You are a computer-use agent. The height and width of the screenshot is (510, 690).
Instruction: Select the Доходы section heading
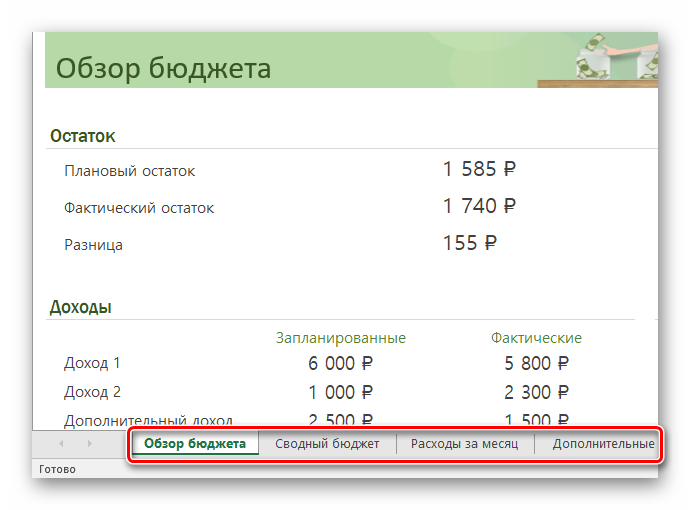(81, 307)
